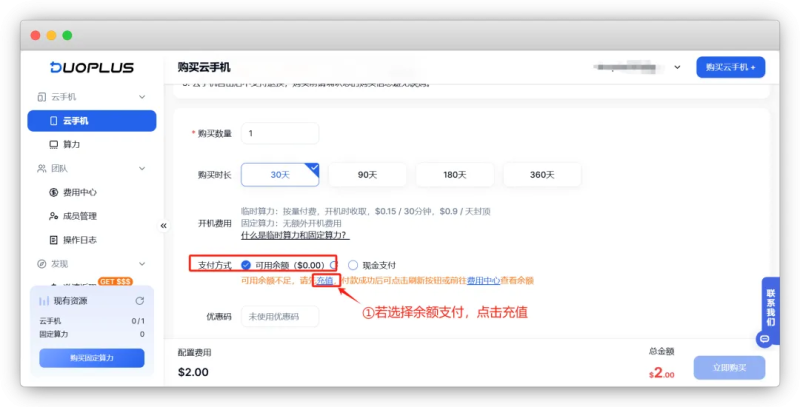Viewport: 800px width, 407px height.
Task: Click the DUOPLUS logo
Action: (92, 67)
